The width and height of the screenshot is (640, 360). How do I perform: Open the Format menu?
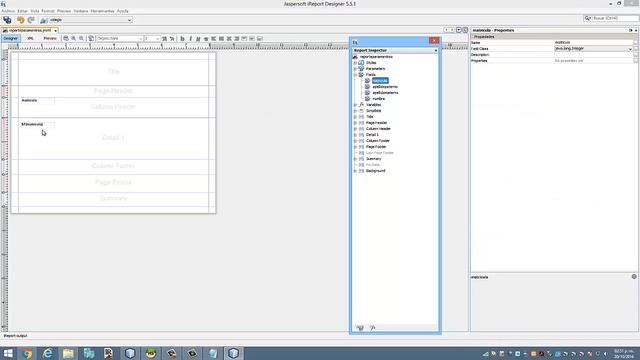tap(48, 11)
